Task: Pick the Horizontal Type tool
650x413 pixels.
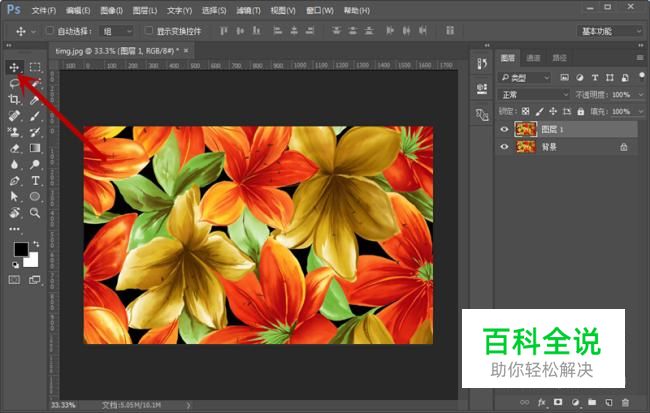Action: 35,181
